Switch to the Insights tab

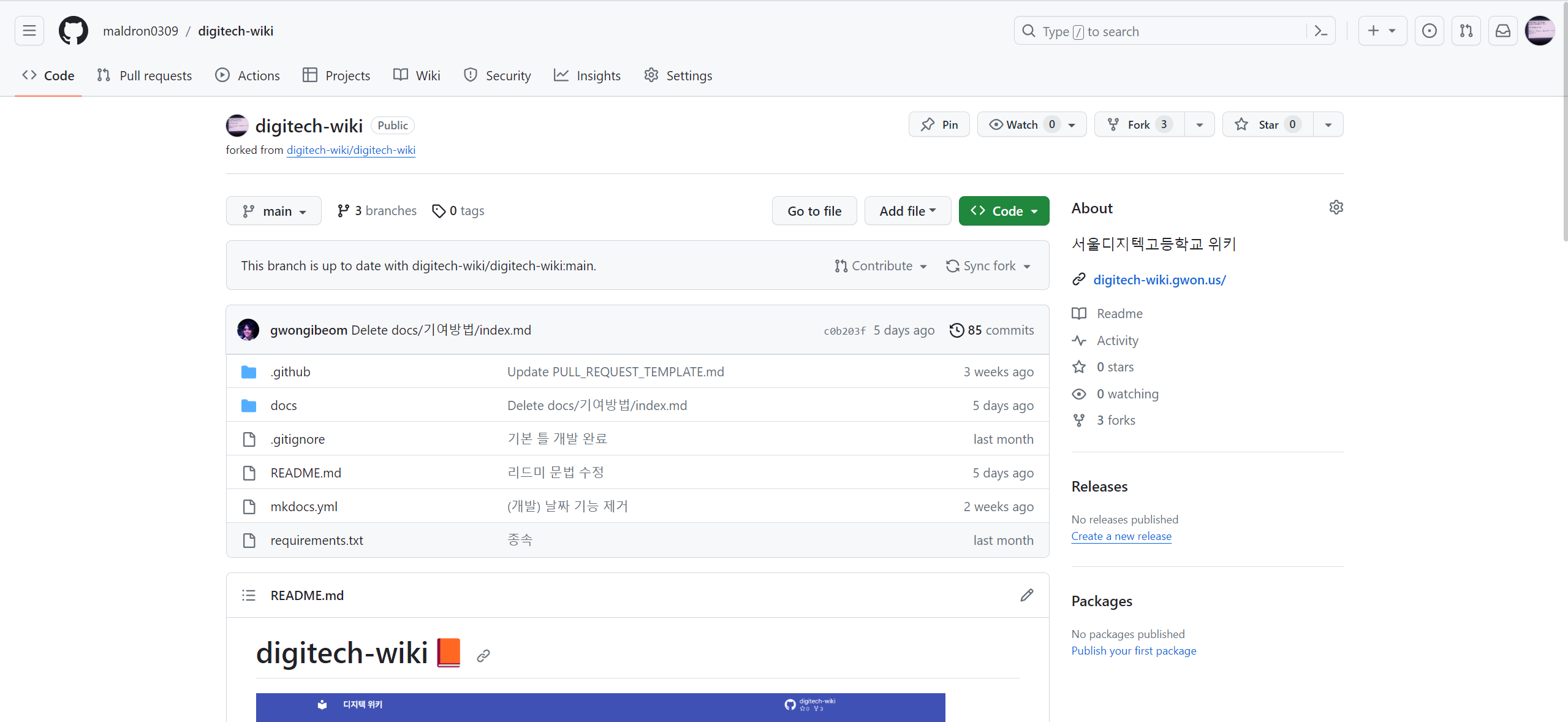(587, 75)
